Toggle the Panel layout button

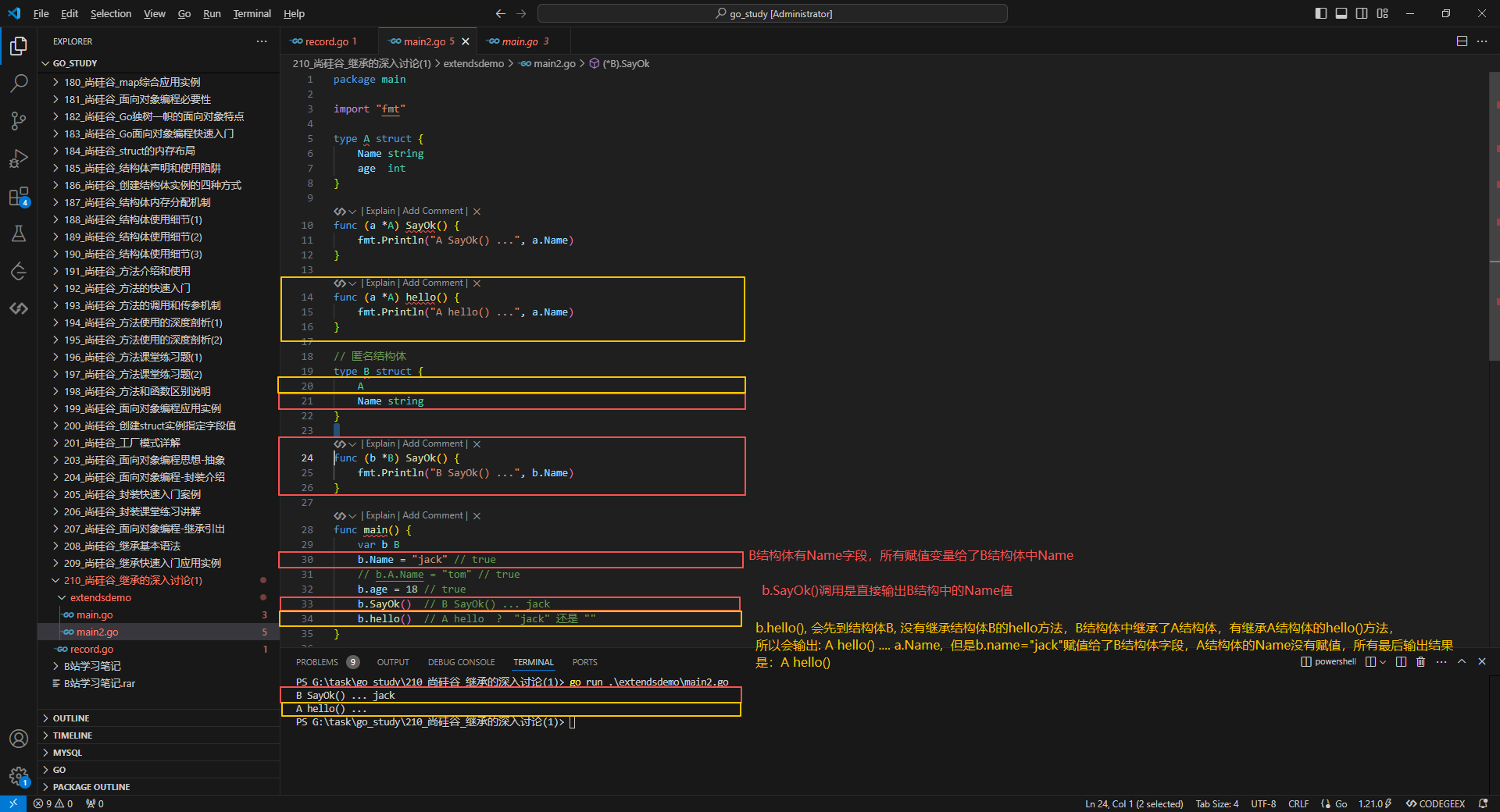point(1341,13)
